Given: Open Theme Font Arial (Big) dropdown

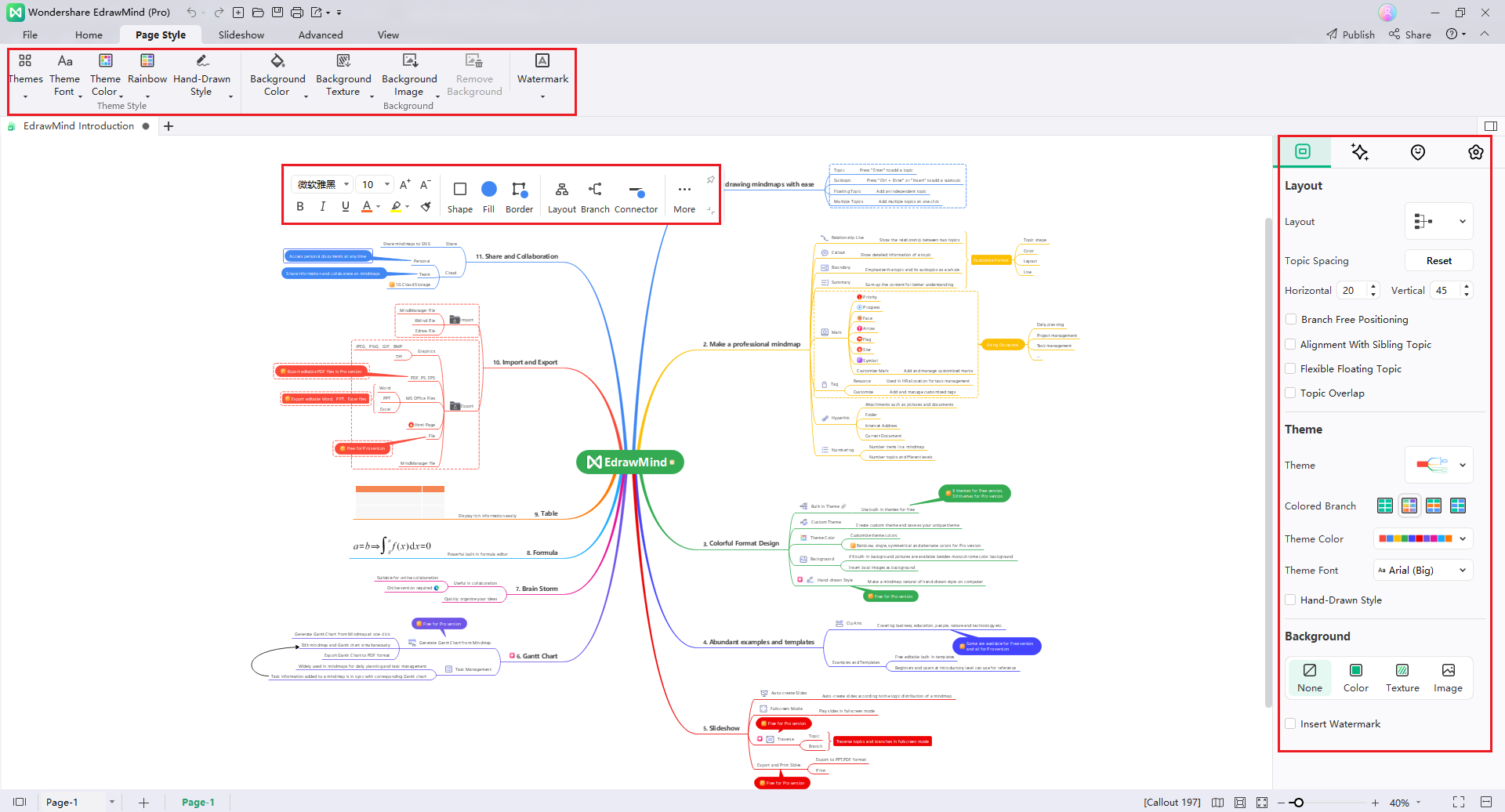Looking at the screenshot, I should pyautogui.click(x=1423, y=570).
